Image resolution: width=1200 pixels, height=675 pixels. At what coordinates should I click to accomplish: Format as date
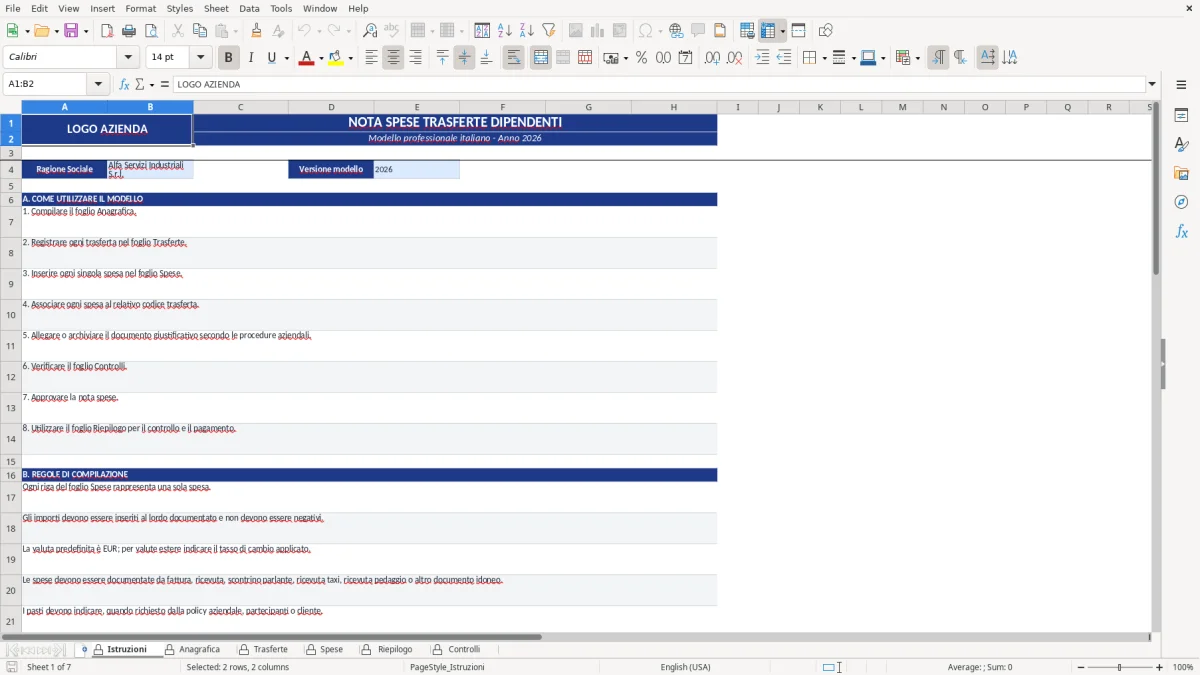(685, 58)
